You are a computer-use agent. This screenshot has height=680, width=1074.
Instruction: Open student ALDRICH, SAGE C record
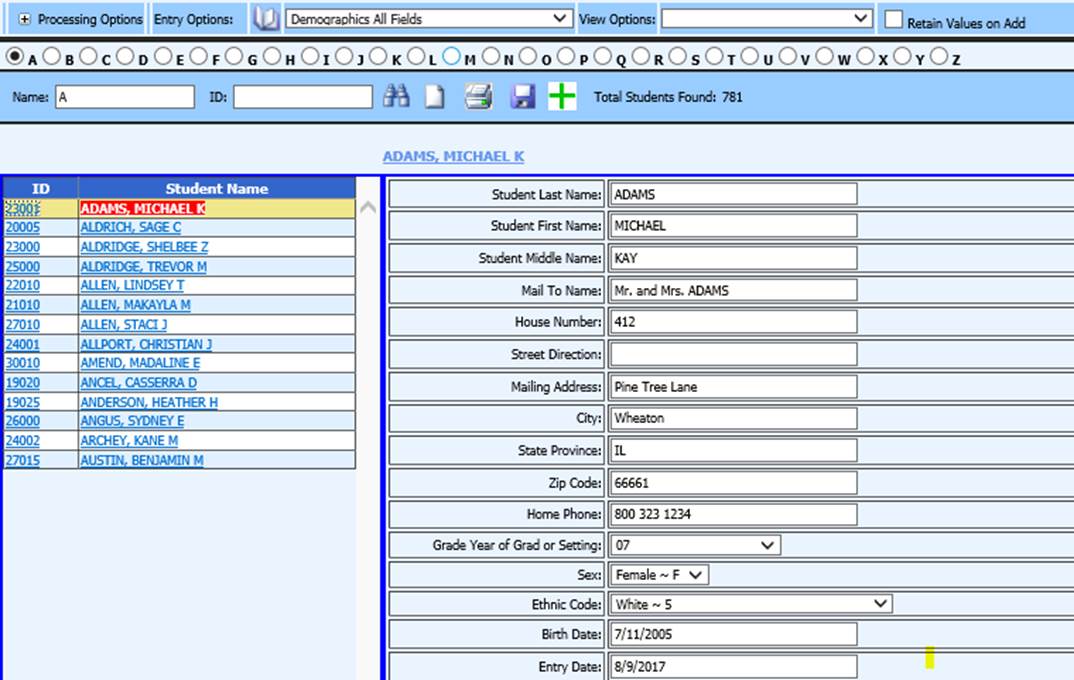click(x=130, y=228)
